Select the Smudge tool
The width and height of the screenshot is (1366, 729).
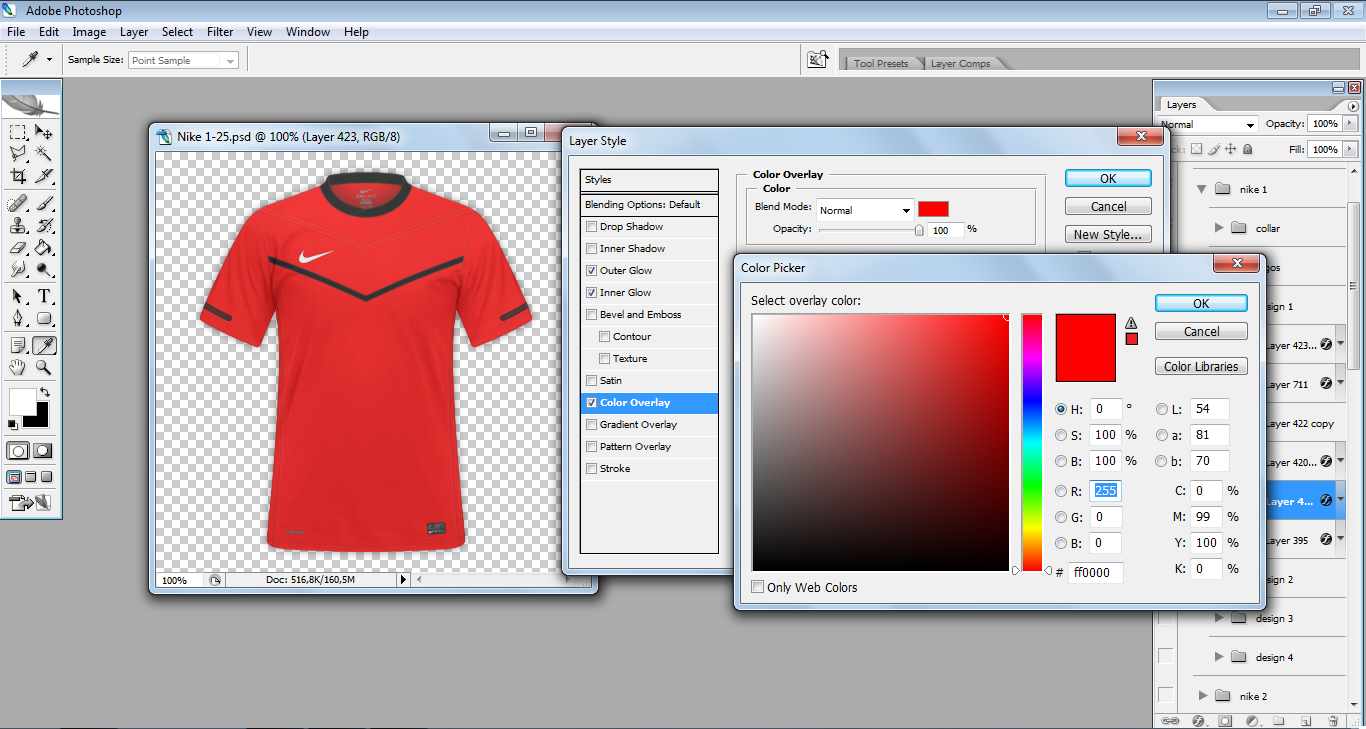coord(18,269)
